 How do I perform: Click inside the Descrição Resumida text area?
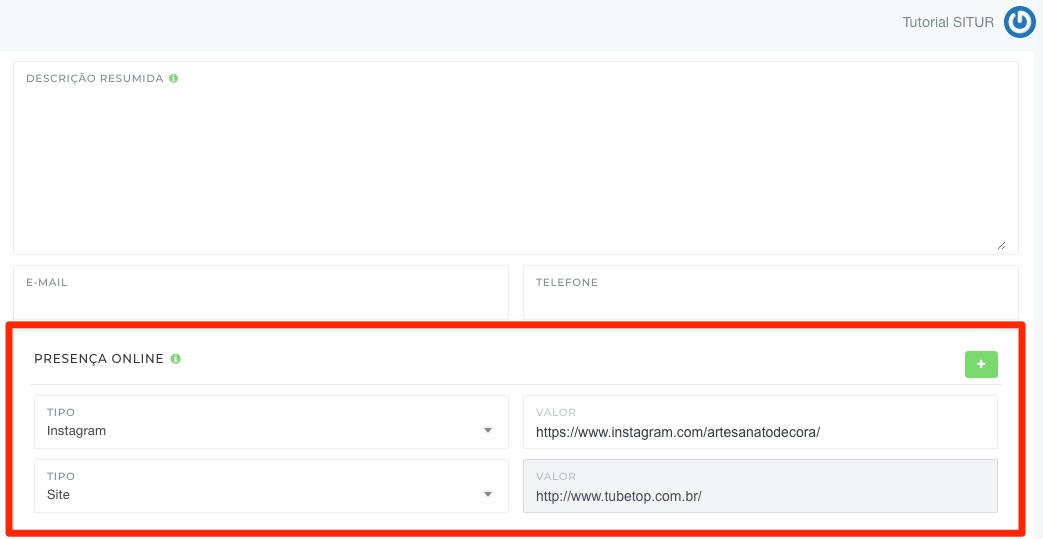[x=515, y=165]
